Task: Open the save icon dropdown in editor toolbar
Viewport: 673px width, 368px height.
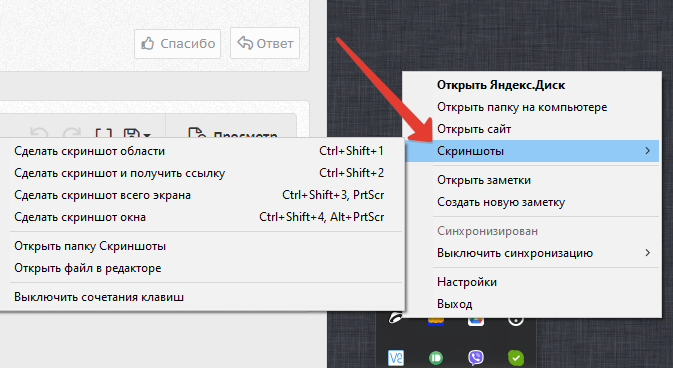Action: (136, 133)
